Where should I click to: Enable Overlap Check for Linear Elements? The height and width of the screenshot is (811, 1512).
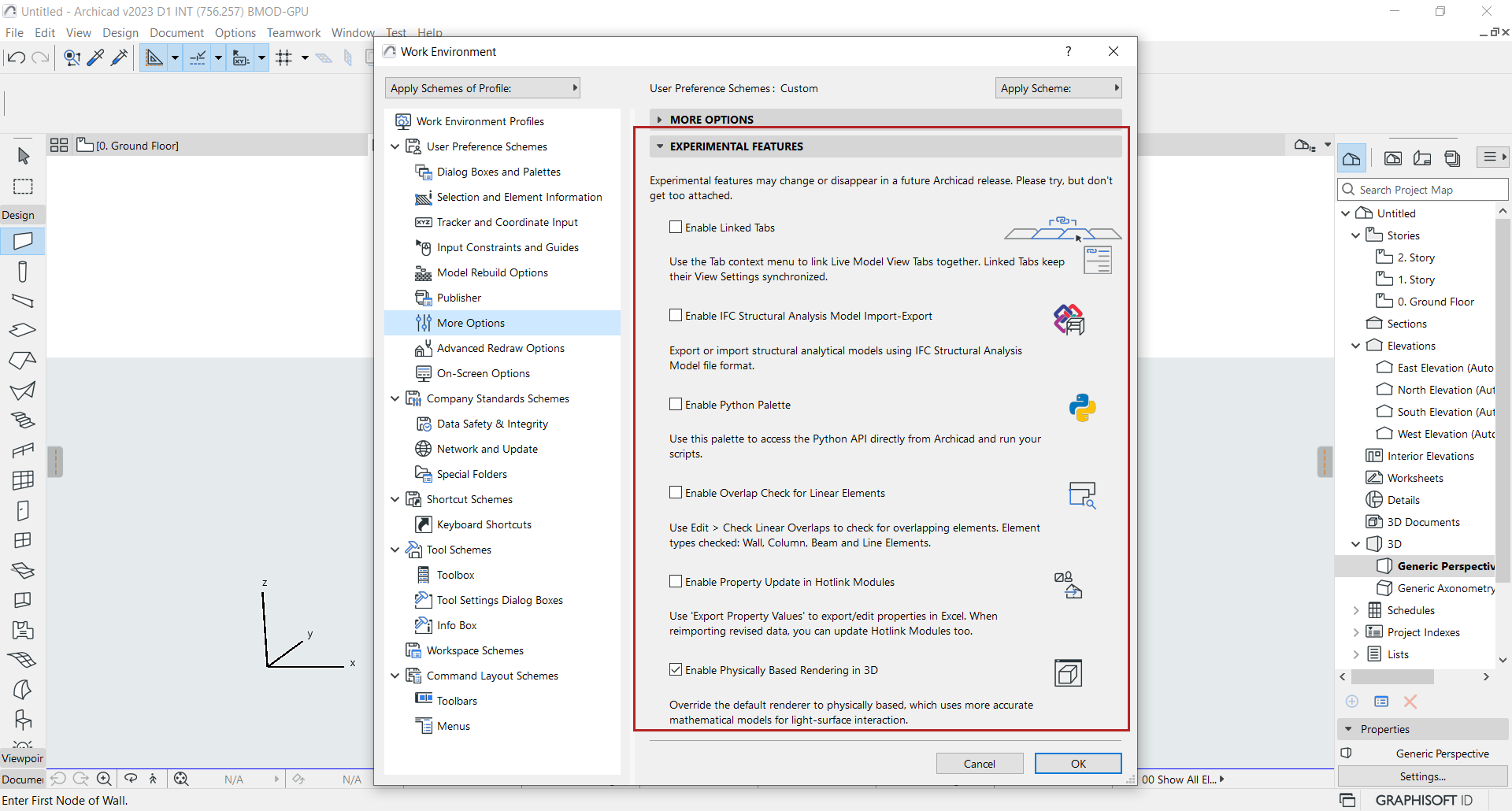(x=676, y=493)
